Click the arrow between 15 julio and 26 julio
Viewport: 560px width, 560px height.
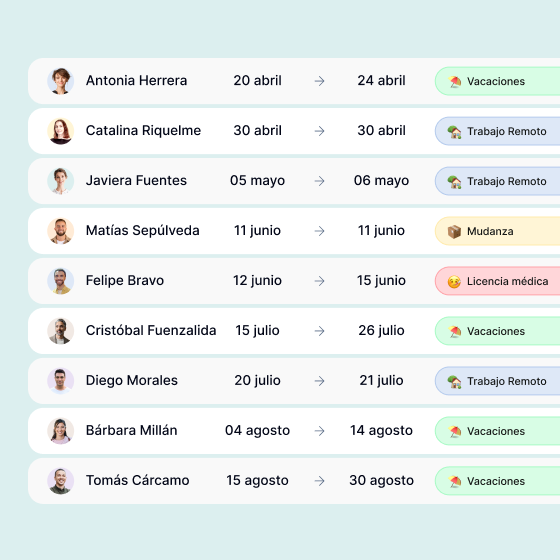319,331
